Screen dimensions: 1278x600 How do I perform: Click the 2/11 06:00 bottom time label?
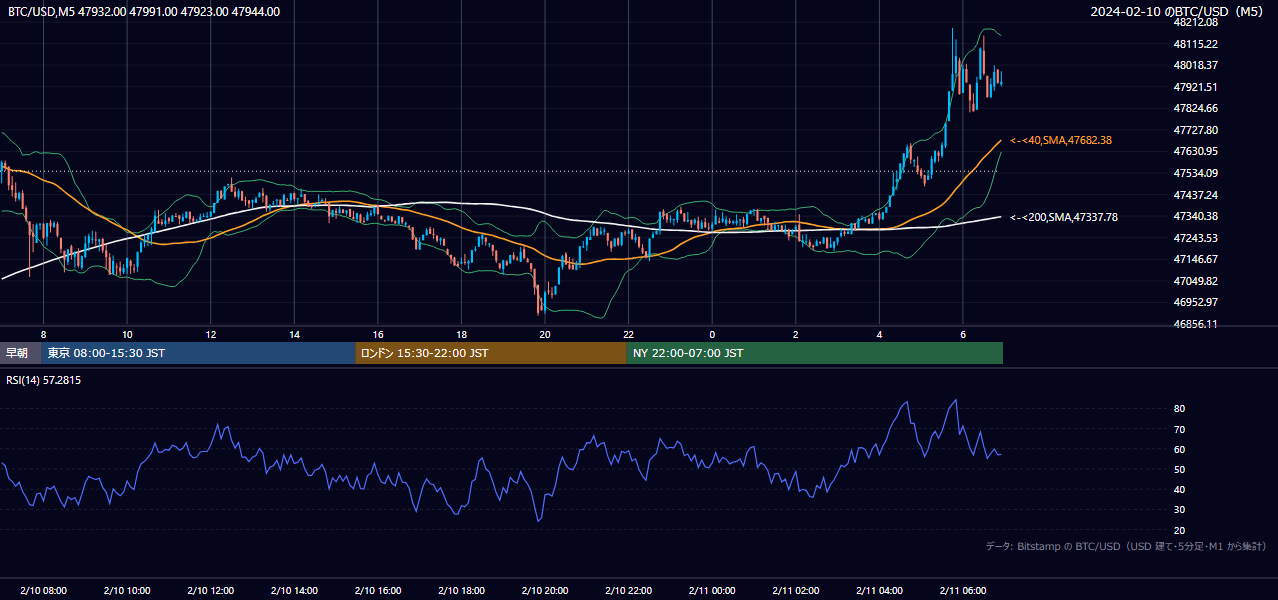[962, 590]
